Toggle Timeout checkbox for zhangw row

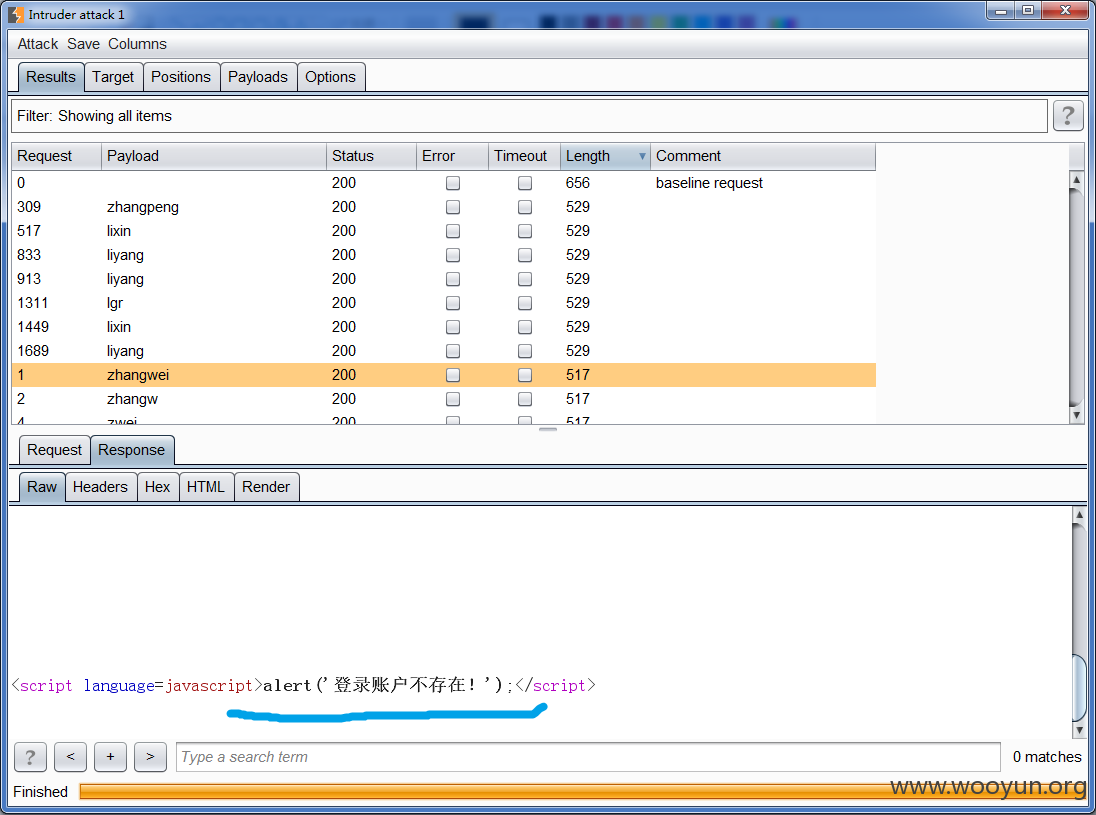pyautogui.click(x=525, y=399)
